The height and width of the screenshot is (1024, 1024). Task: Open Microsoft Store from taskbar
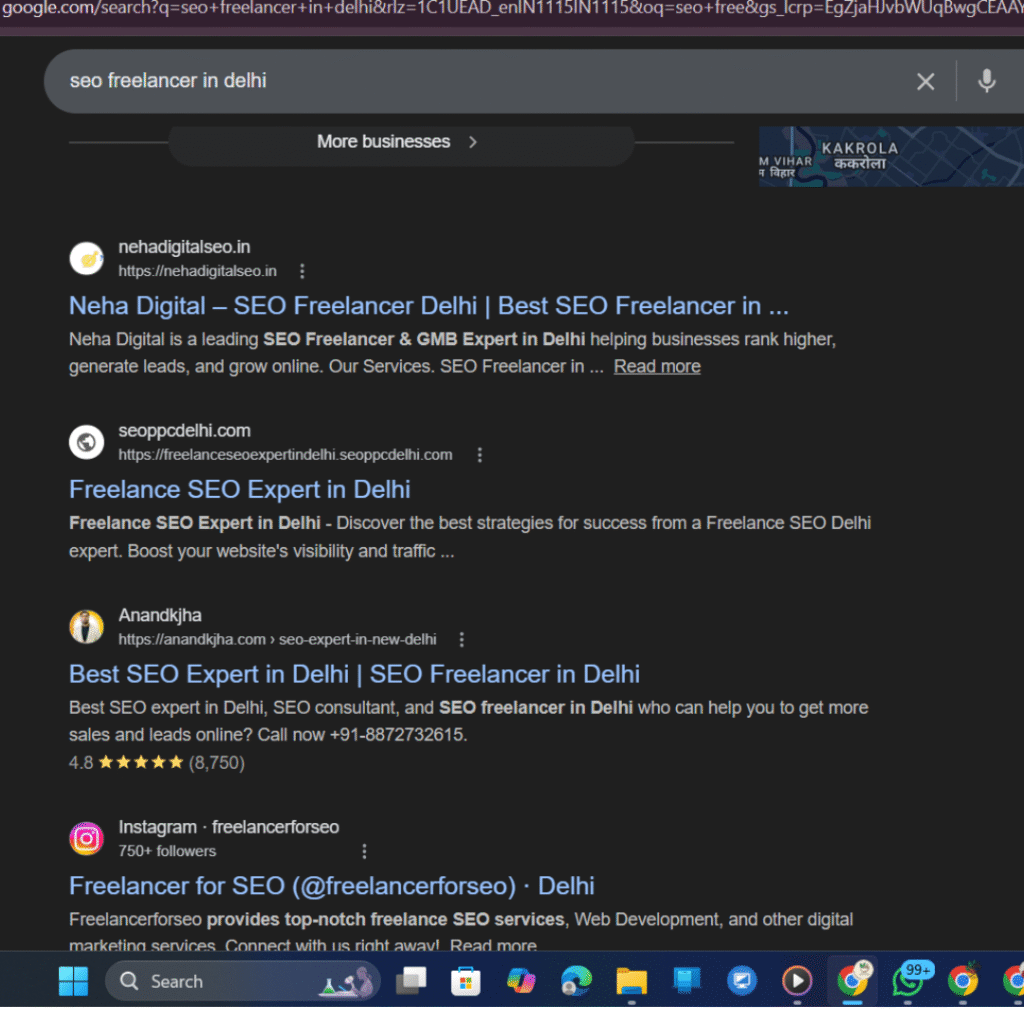465,981
